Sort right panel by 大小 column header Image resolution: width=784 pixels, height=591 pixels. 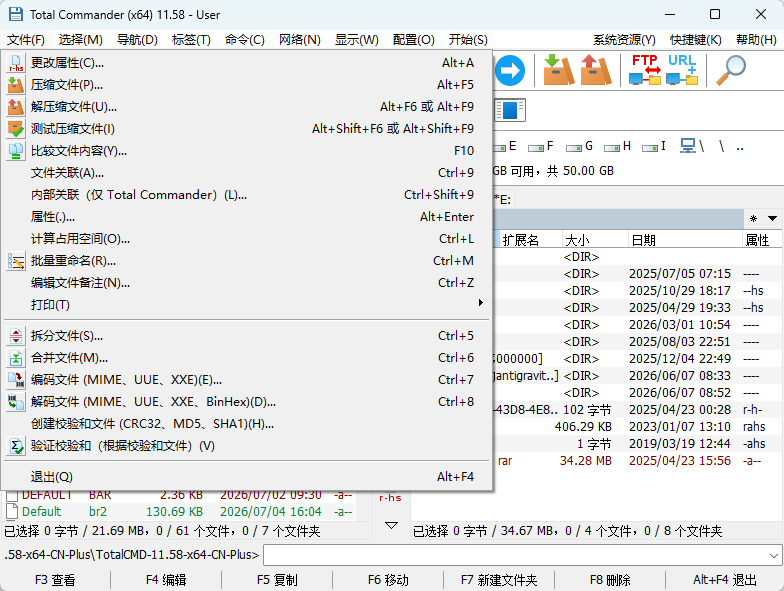594,240
